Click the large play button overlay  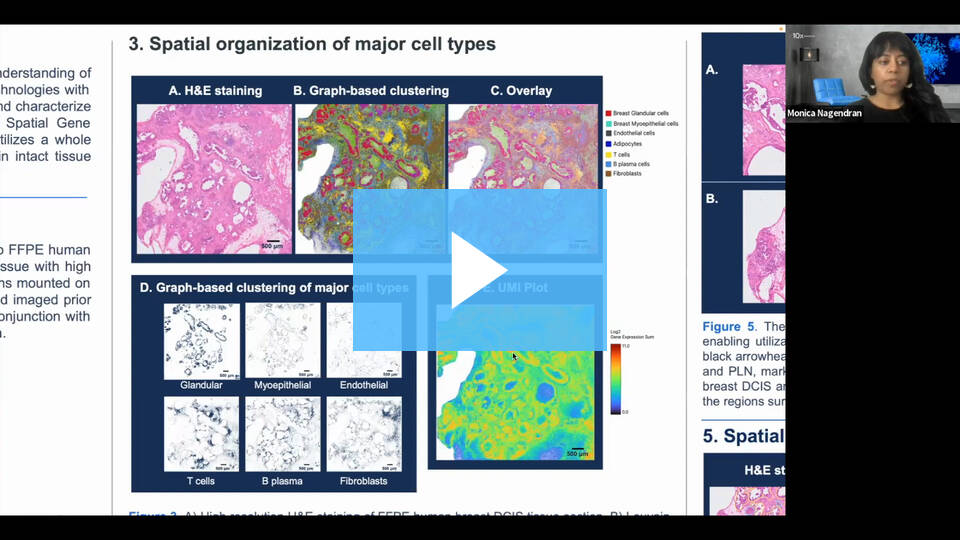(x=479, y=270)
